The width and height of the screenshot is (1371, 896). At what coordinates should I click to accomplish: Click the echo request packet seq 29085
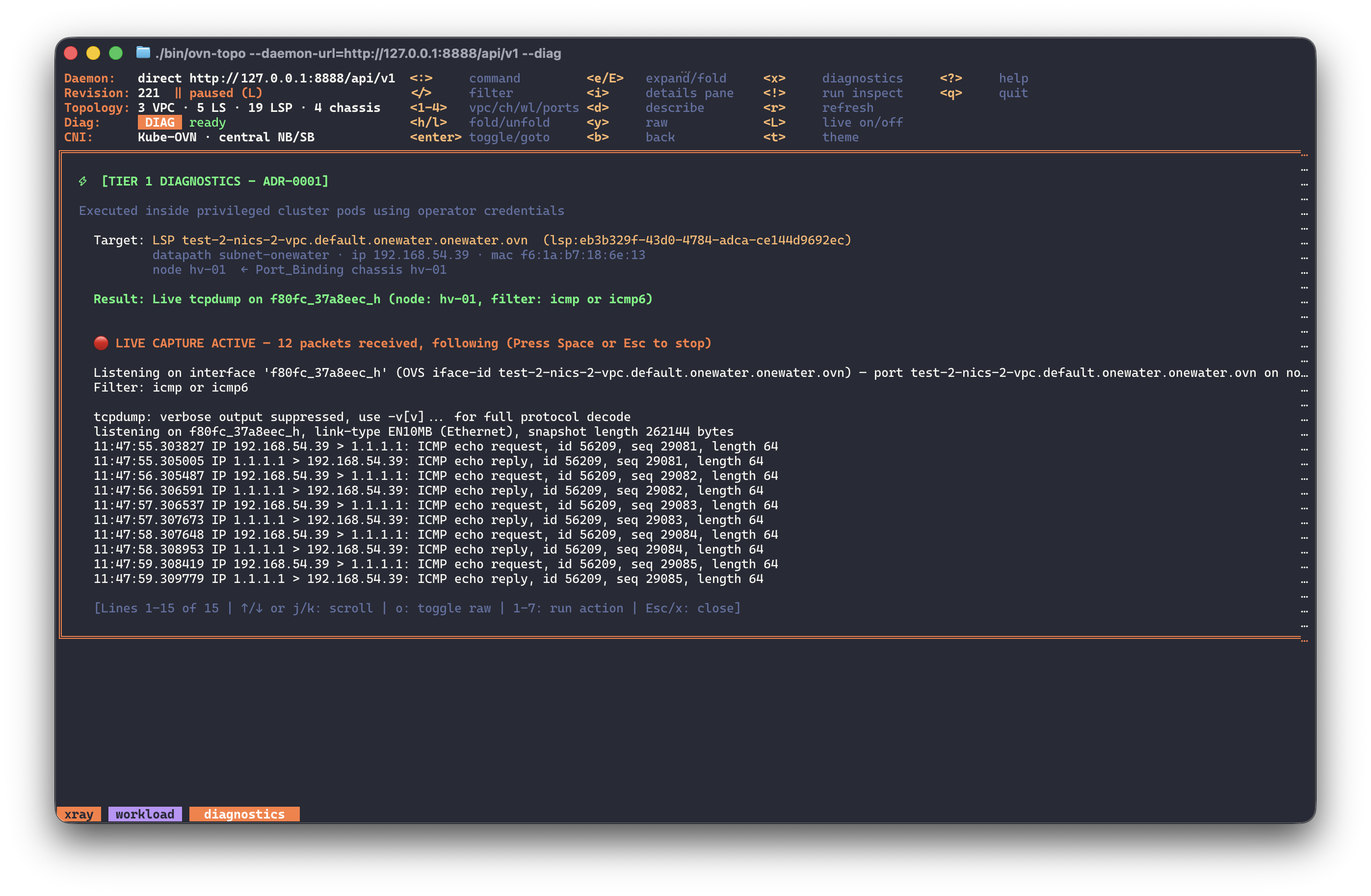pyautogui.click(x=436, y=564)
